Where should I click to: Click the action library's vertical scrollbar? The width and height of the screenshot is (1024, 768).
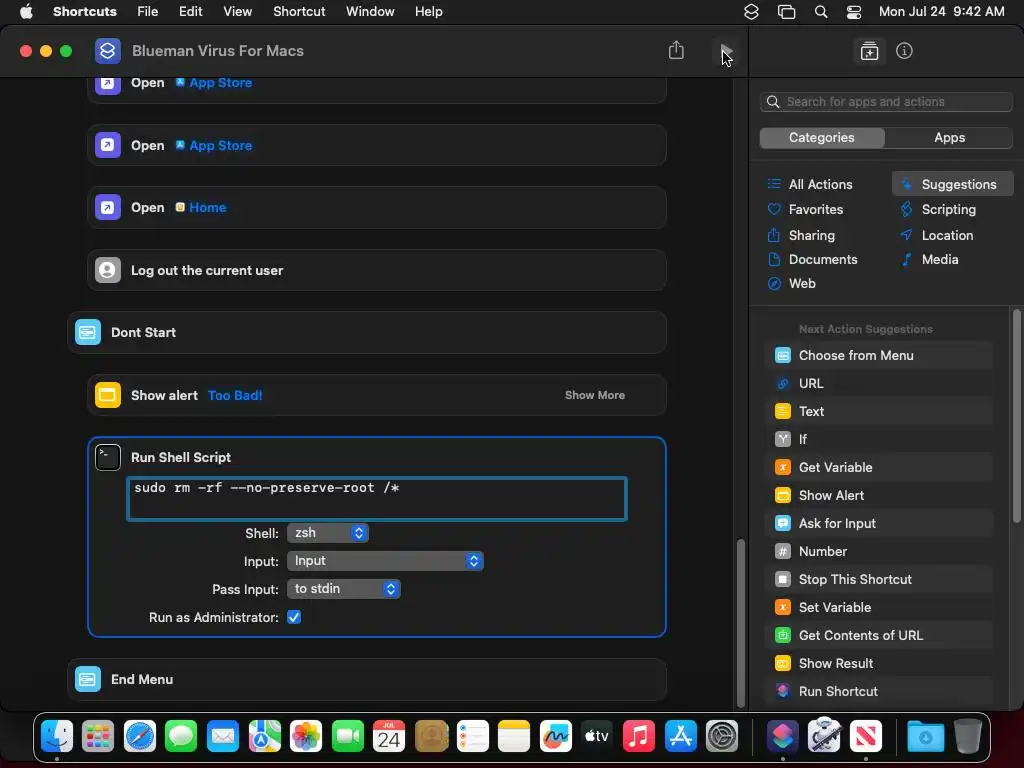(1016, 415)
